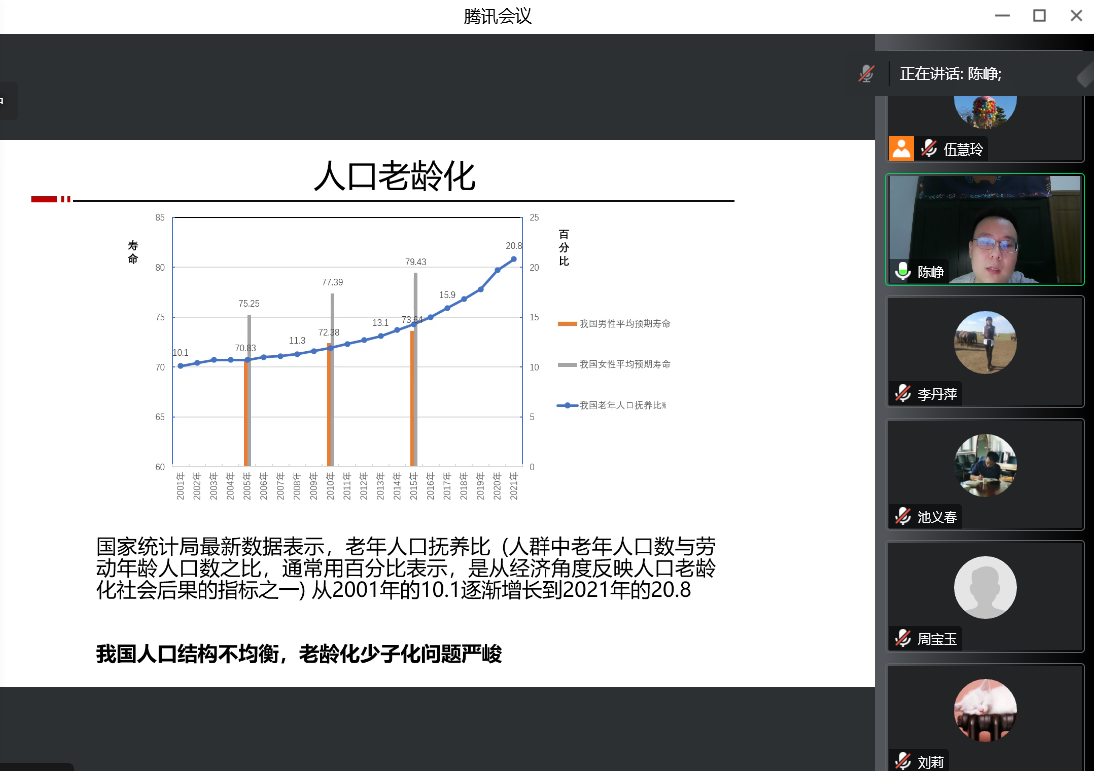The height and width of the screenshot is (771, 1094).
Task: Click the muted microphone icon in the top status bar
Action: coord(864,73)
